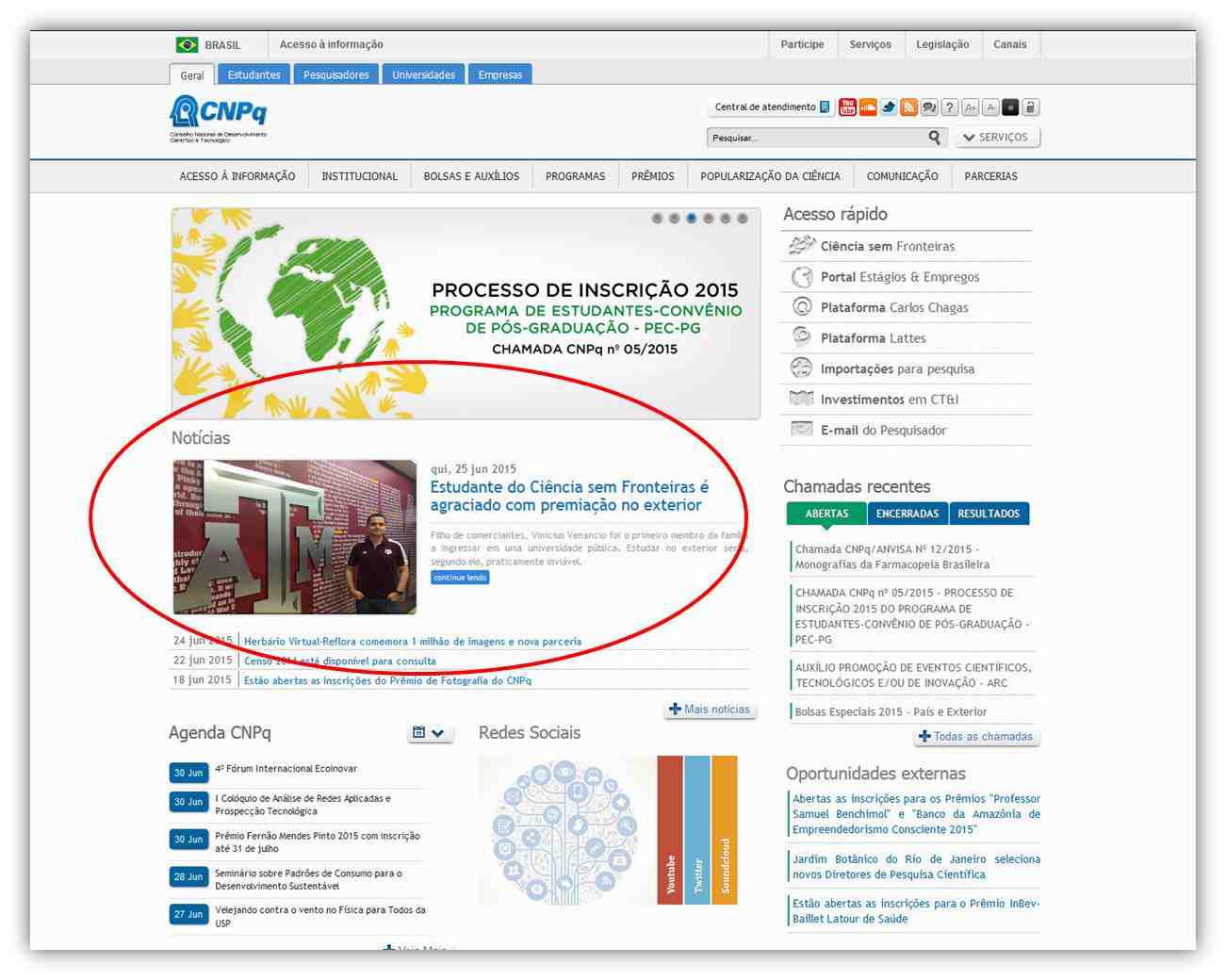Open headline Estudante do Ciência sem Fronteiras
The height and width of the screenshot is (980, 1226).
(569, 496)
